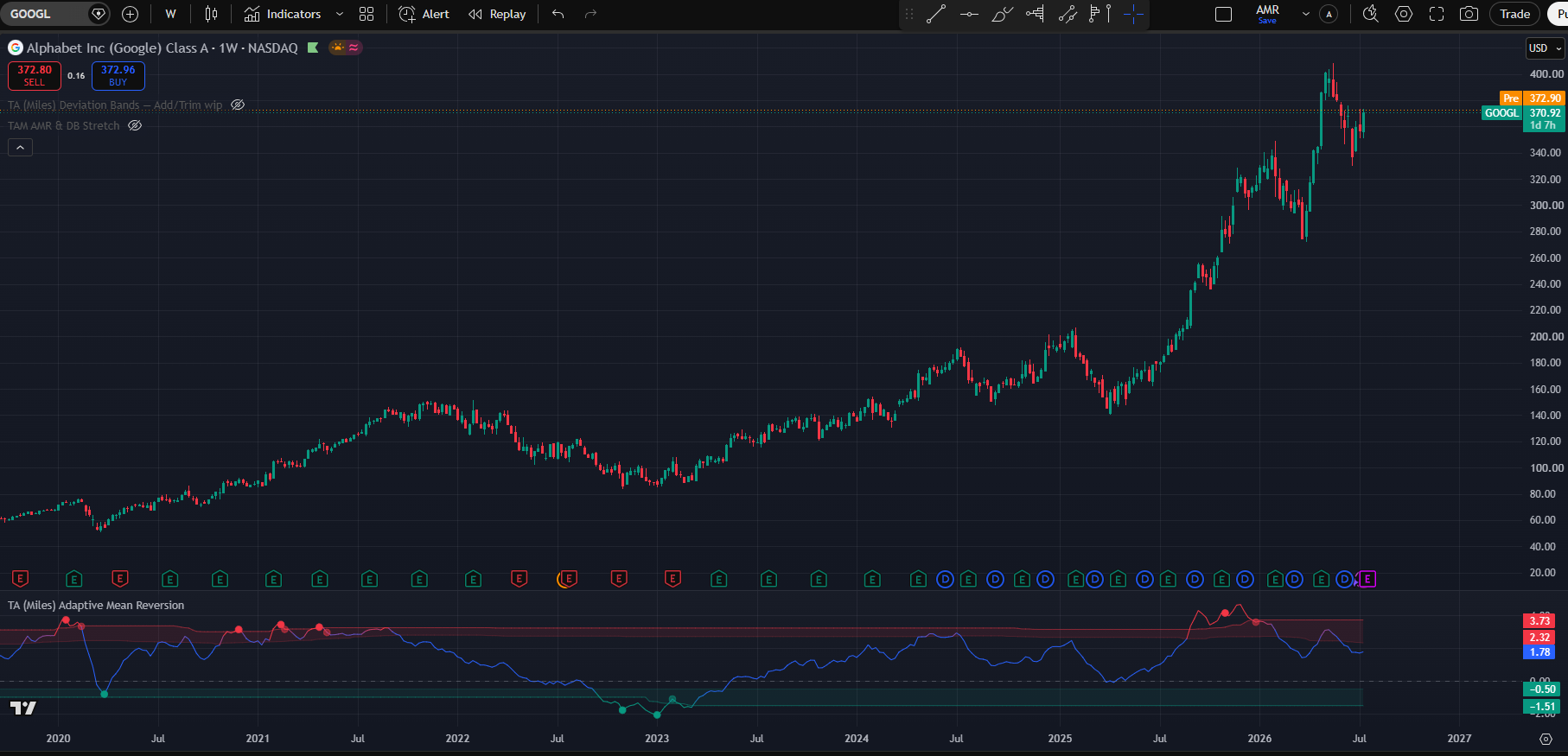Open the candlestick chart style menu
This screenshot has width=1568, height=756.
tap(211, 14)
